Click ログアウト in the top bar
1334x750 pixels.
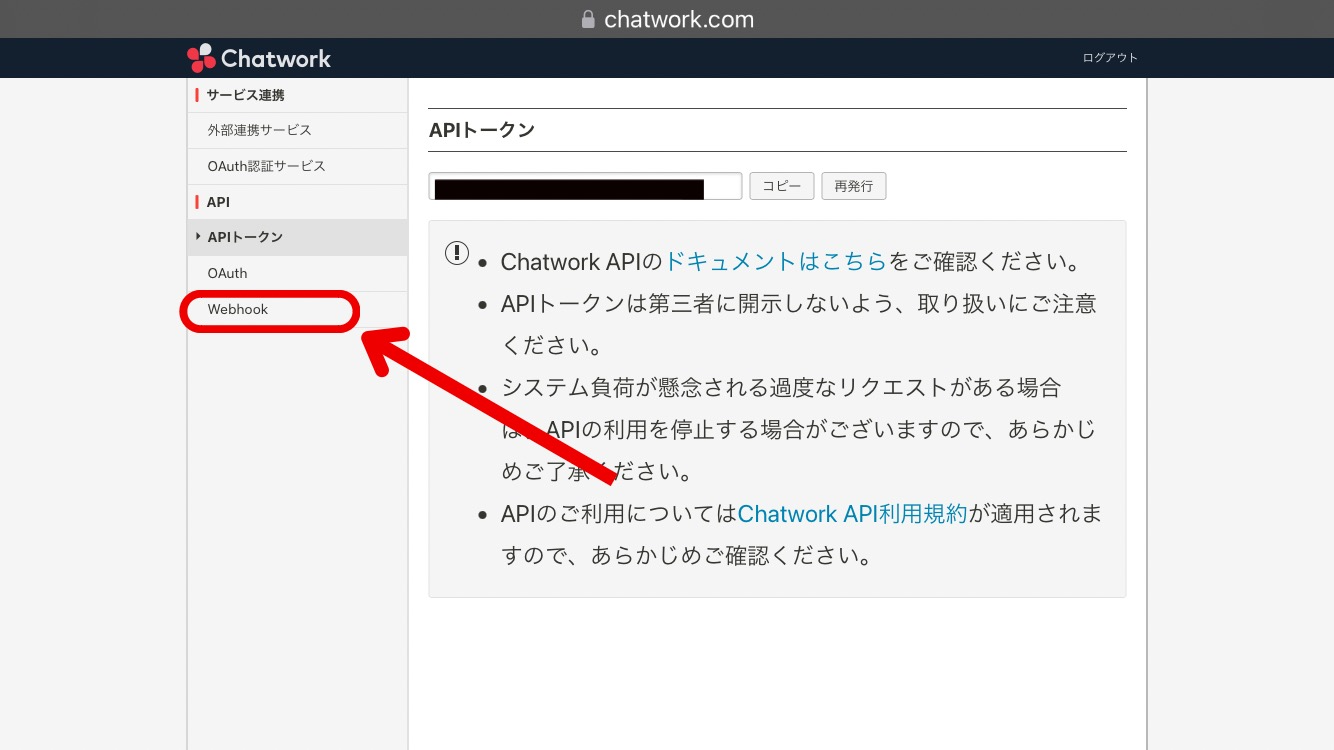(x=1110, y=57)
